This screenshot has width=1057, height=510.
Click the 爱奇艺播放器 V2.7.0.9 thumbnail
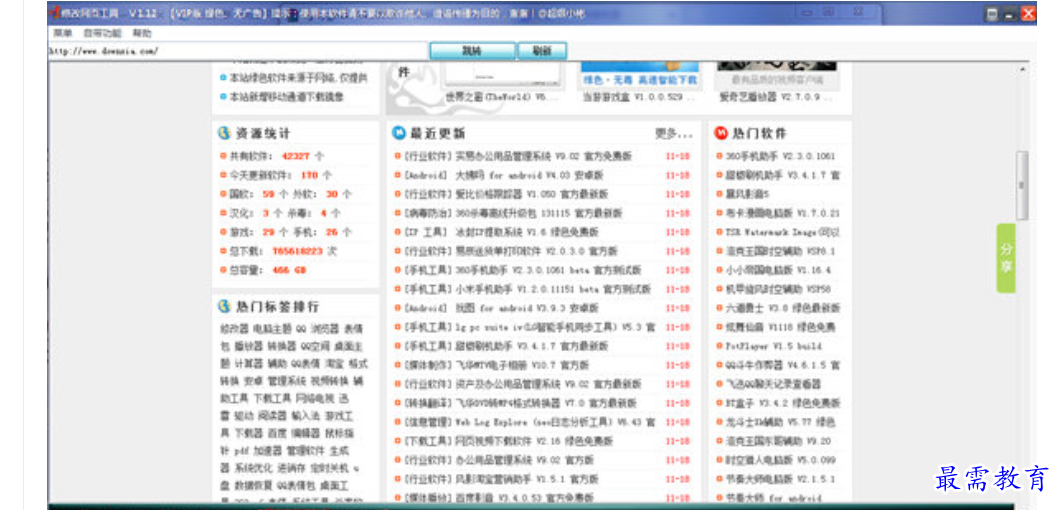777,74
